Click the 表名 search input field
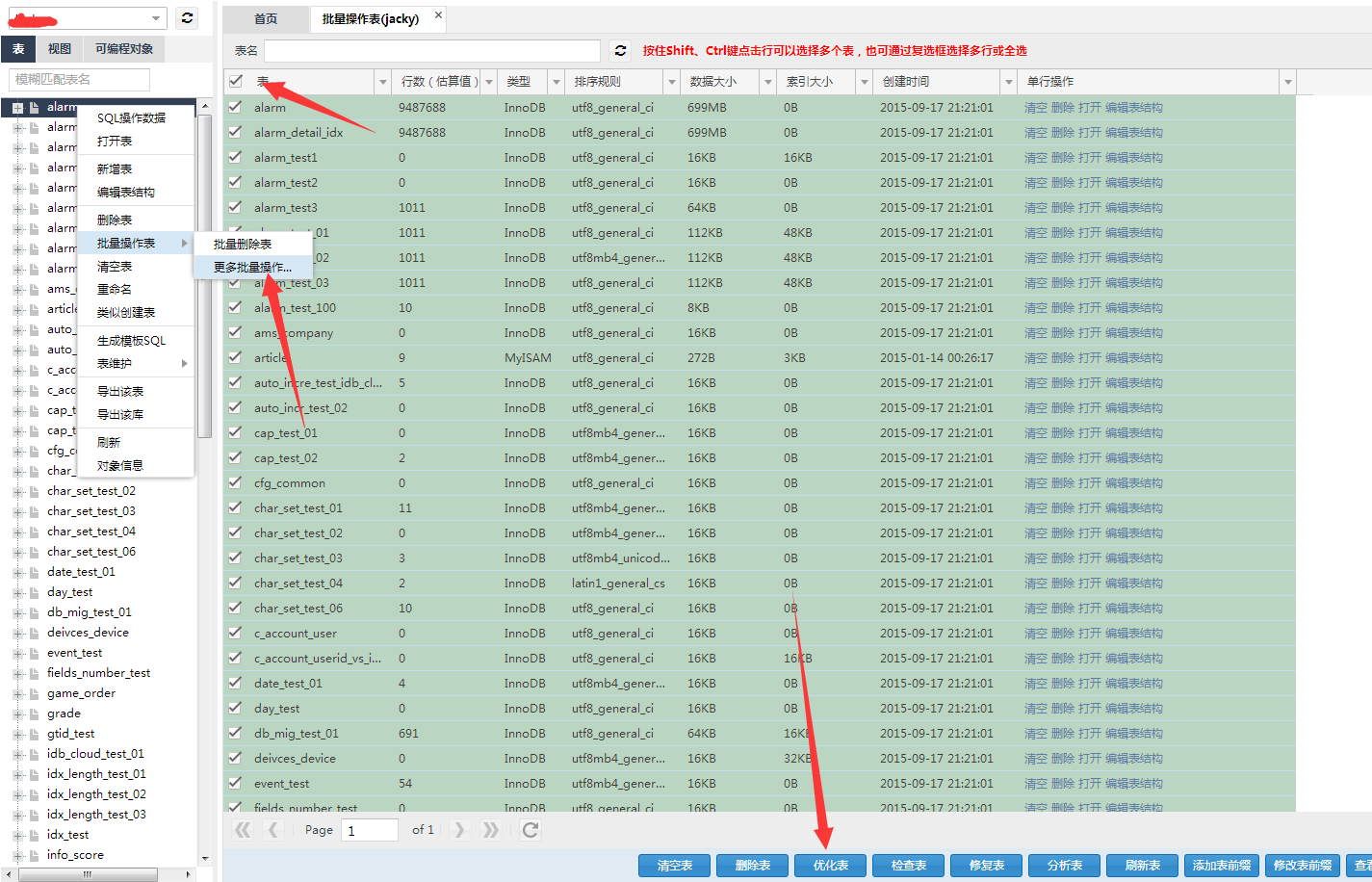 432,51
